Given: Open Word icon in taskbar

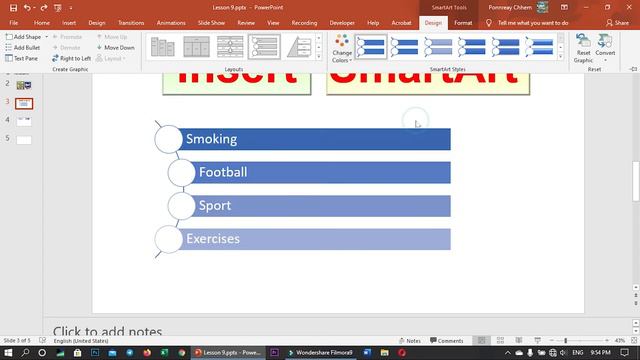Looking at the screenshot, I should [367, 353].
